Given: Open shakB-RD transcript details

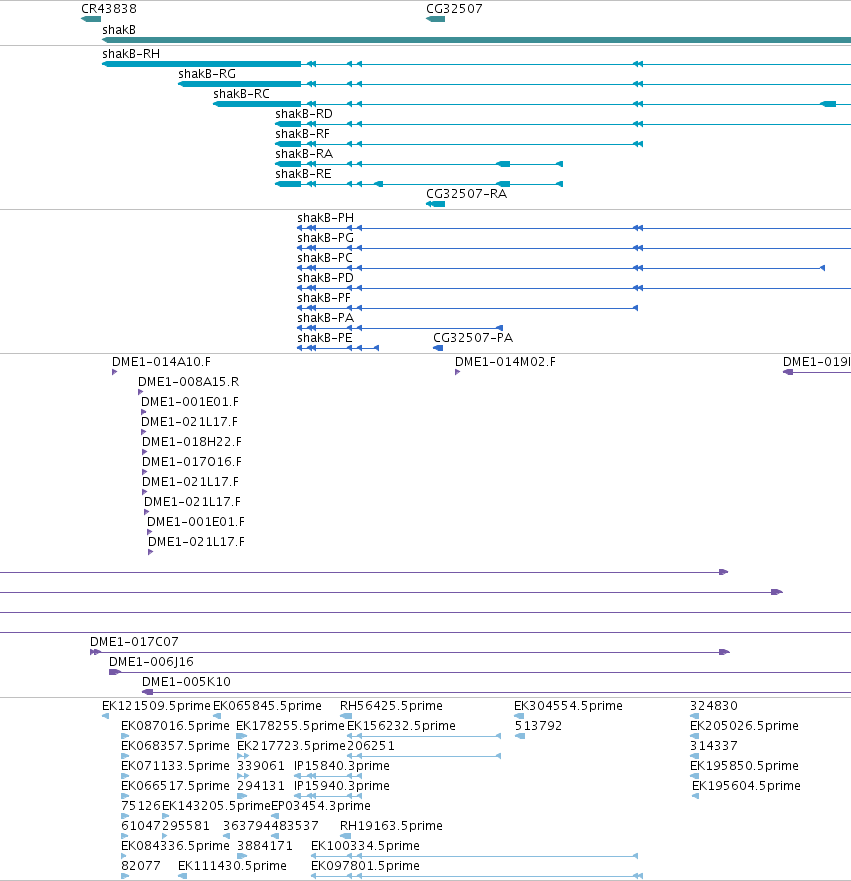Looking at the screenshot, I should (304, 114).
